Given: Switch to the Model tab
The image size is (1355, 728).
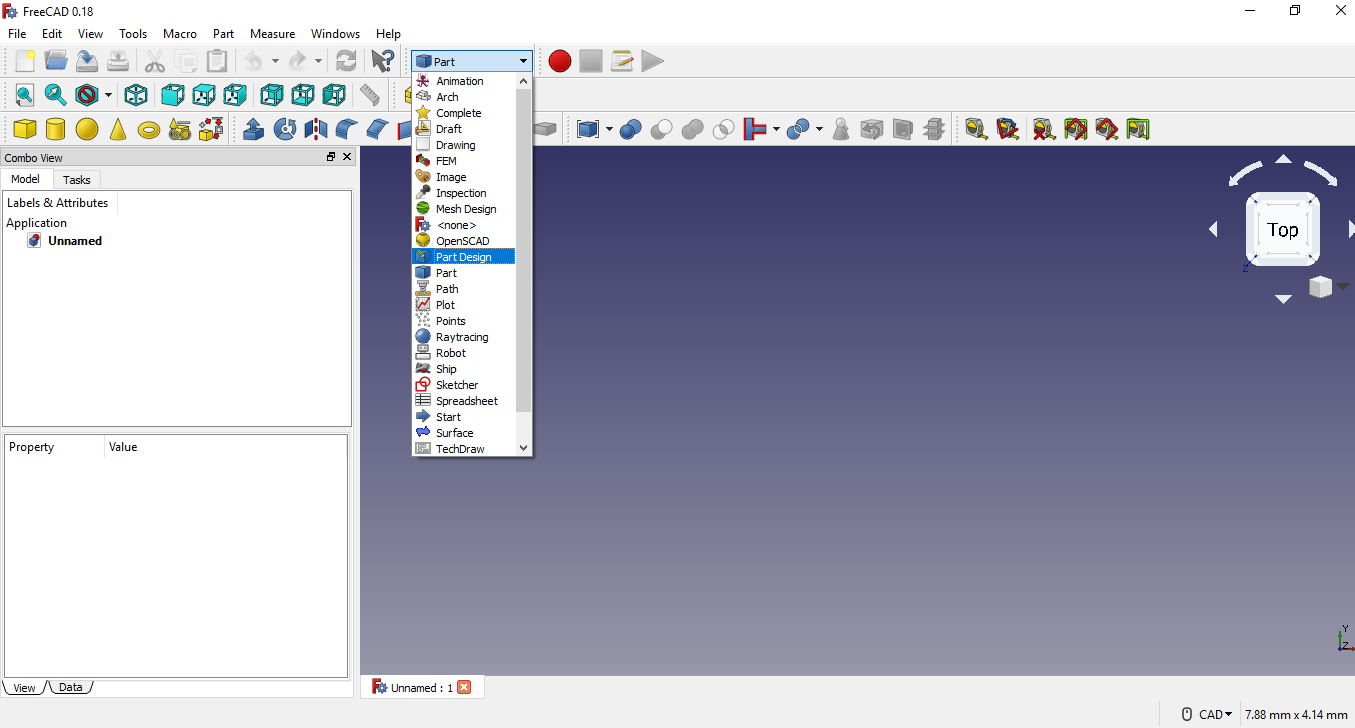Looking at the screenshot, I should 25,179.
